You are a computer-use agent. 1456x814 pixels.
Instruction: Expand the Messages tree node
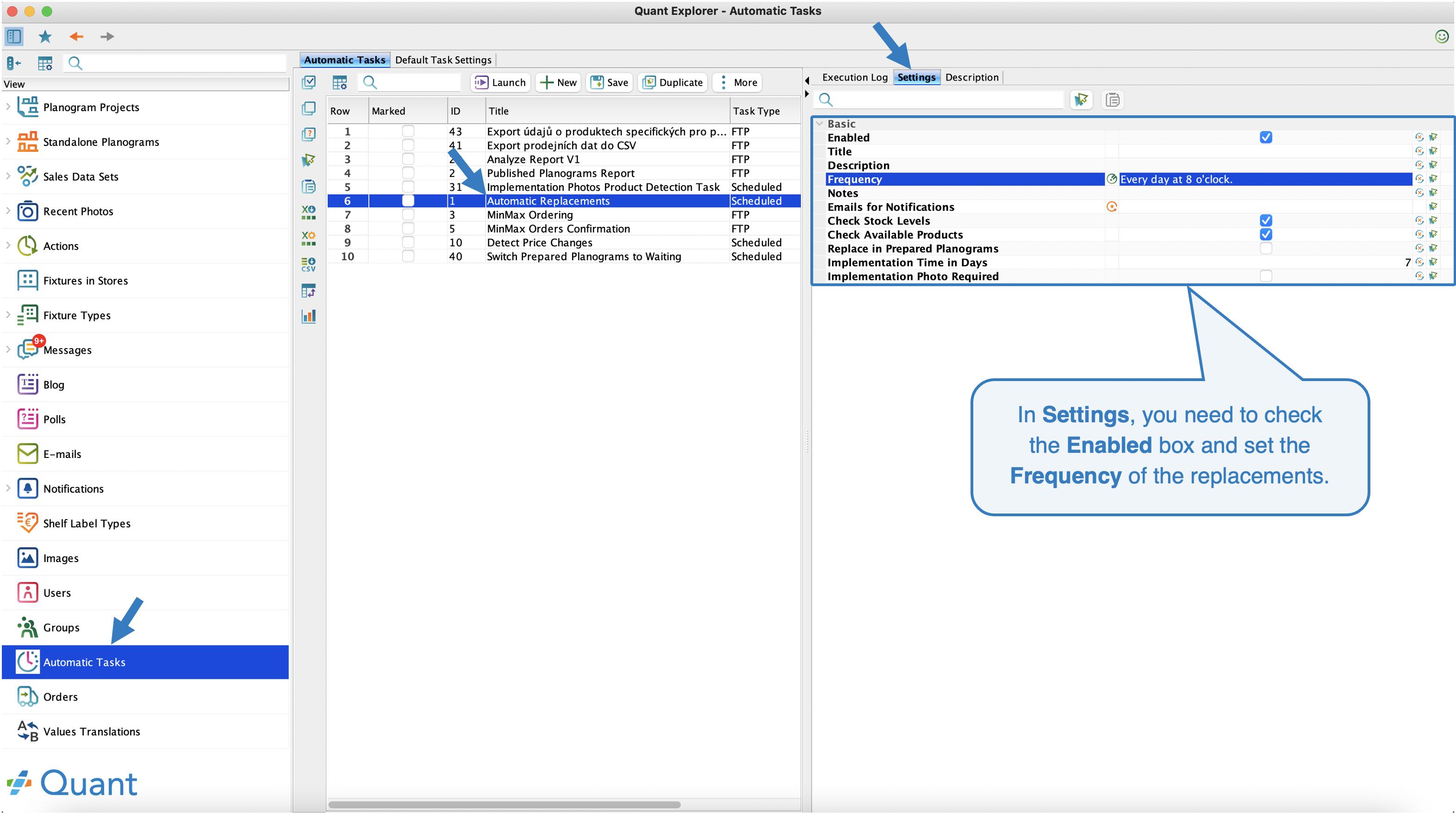(8, 349)
